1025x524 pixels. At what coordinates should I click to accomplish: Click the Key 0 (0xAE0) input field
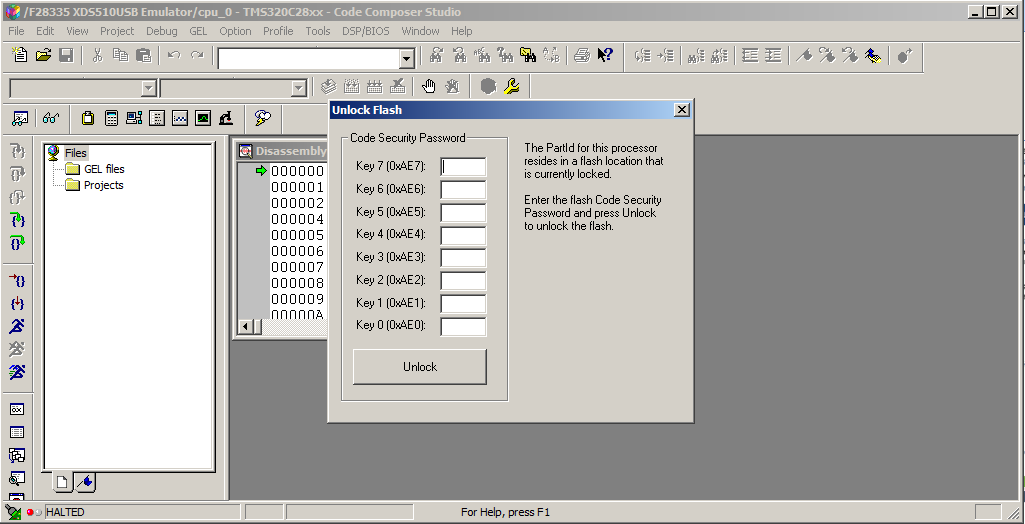pyautogui.click(x=463, y=326)
